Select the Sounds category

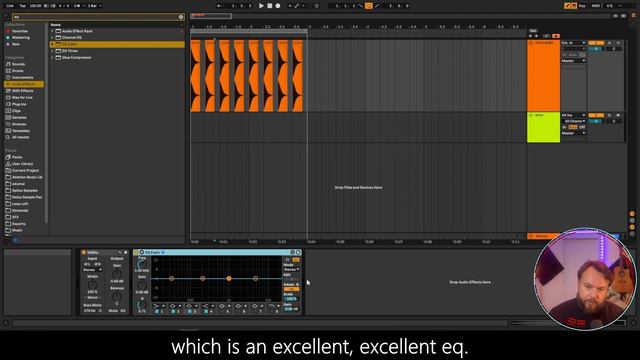[x=18, y=64]
